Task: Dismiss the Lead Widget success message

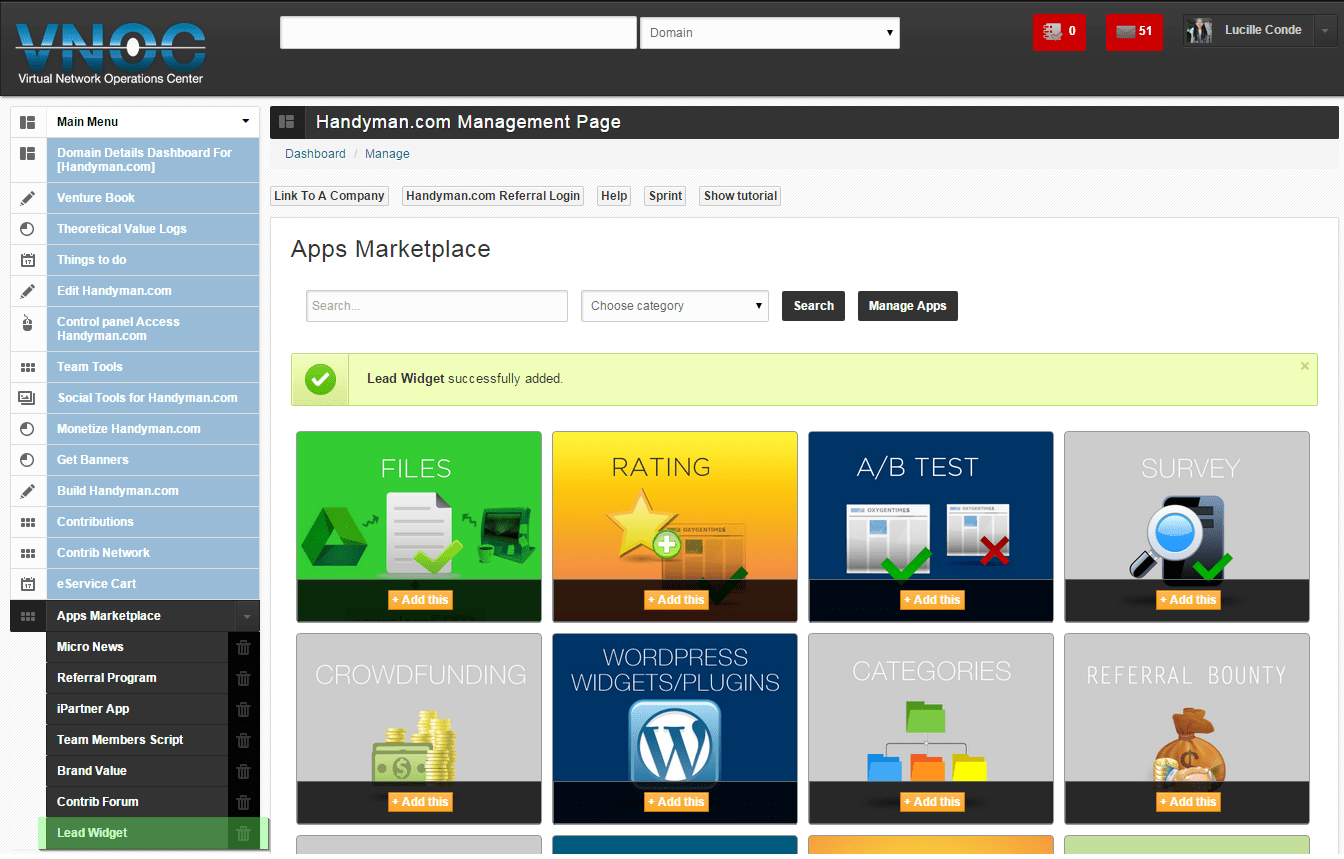Action: 1304,366
